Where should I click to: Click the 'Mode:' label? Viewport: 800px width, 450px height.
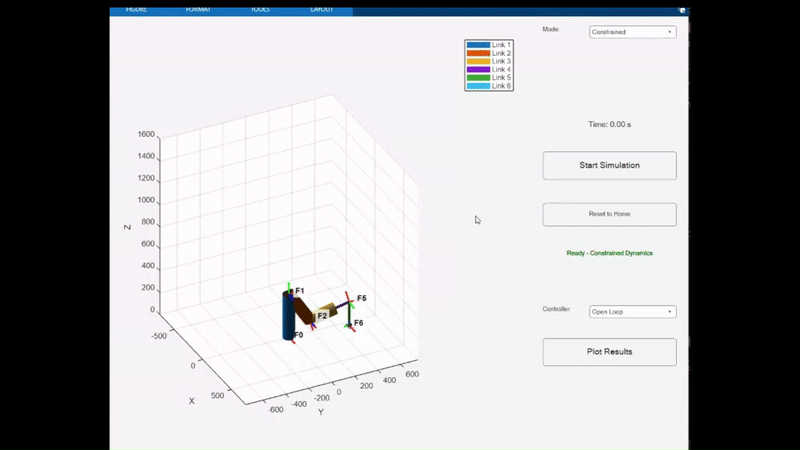551,30
